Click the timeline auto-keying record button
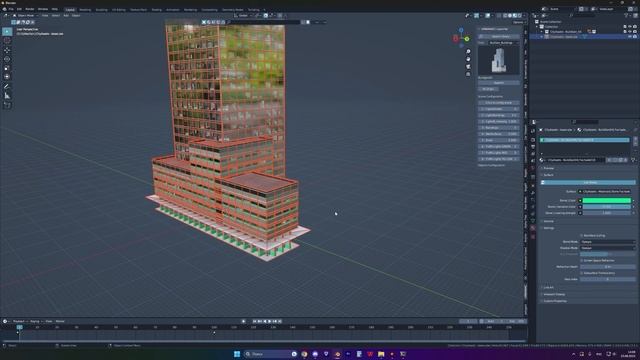Screen dimensions: 640x360 (244, 321)
